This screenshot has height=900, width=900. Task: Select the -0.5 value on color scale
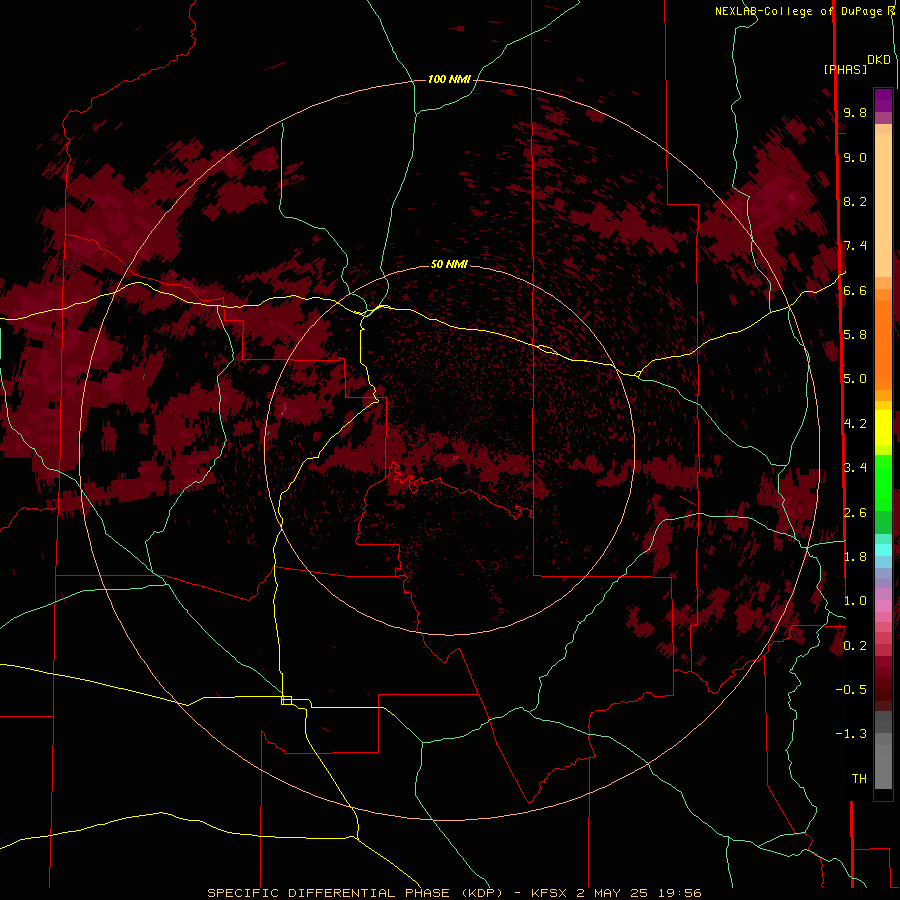(851, 690)
